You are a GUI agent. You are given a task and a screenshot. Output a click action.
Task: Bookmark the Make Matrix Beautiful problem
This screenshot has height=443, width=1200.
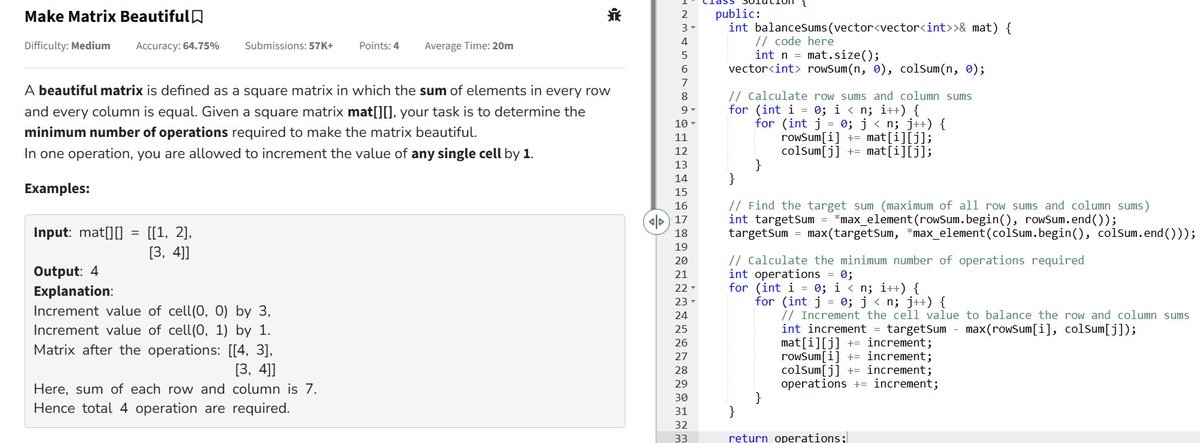(198, 17)
